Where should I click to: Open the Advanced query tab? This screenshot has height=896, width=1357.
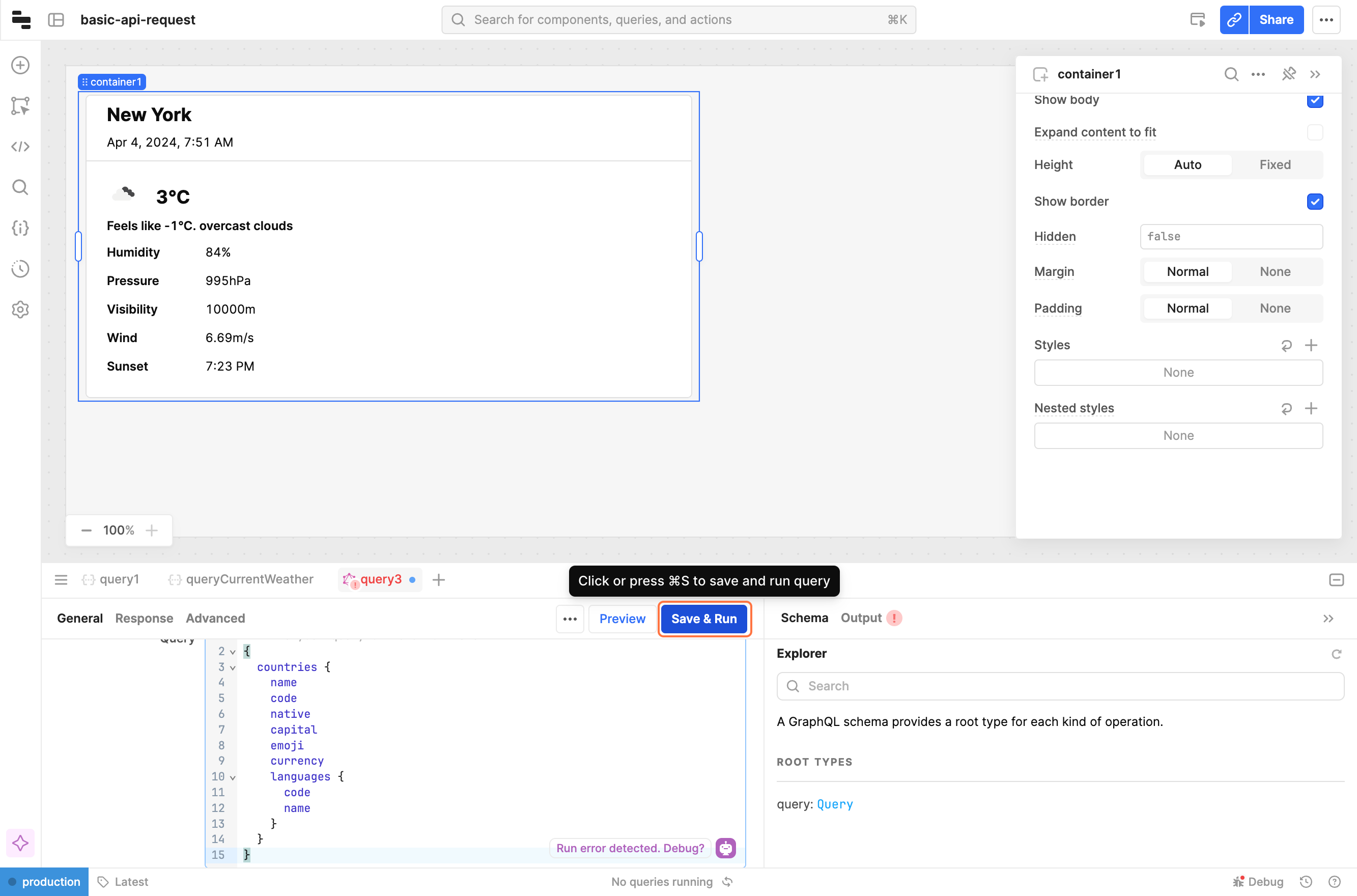click(x=215, y=618)
